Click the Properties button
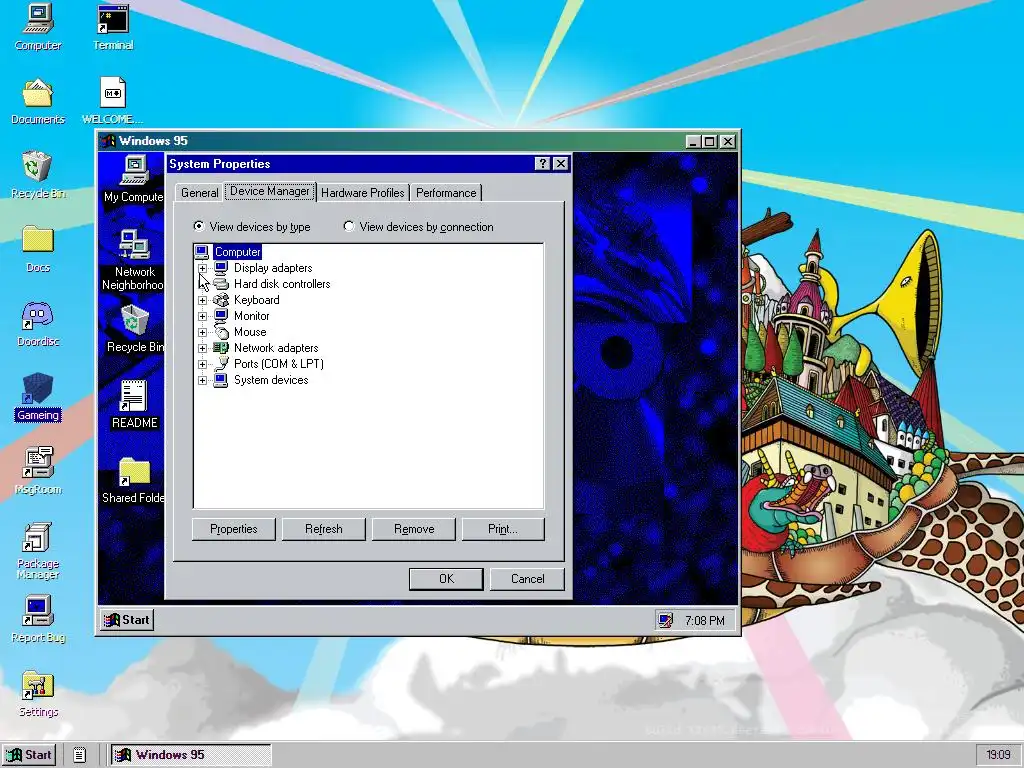The width and height of the screenshot is (1024, 768). pyautogui.click(x=234, y=529)
